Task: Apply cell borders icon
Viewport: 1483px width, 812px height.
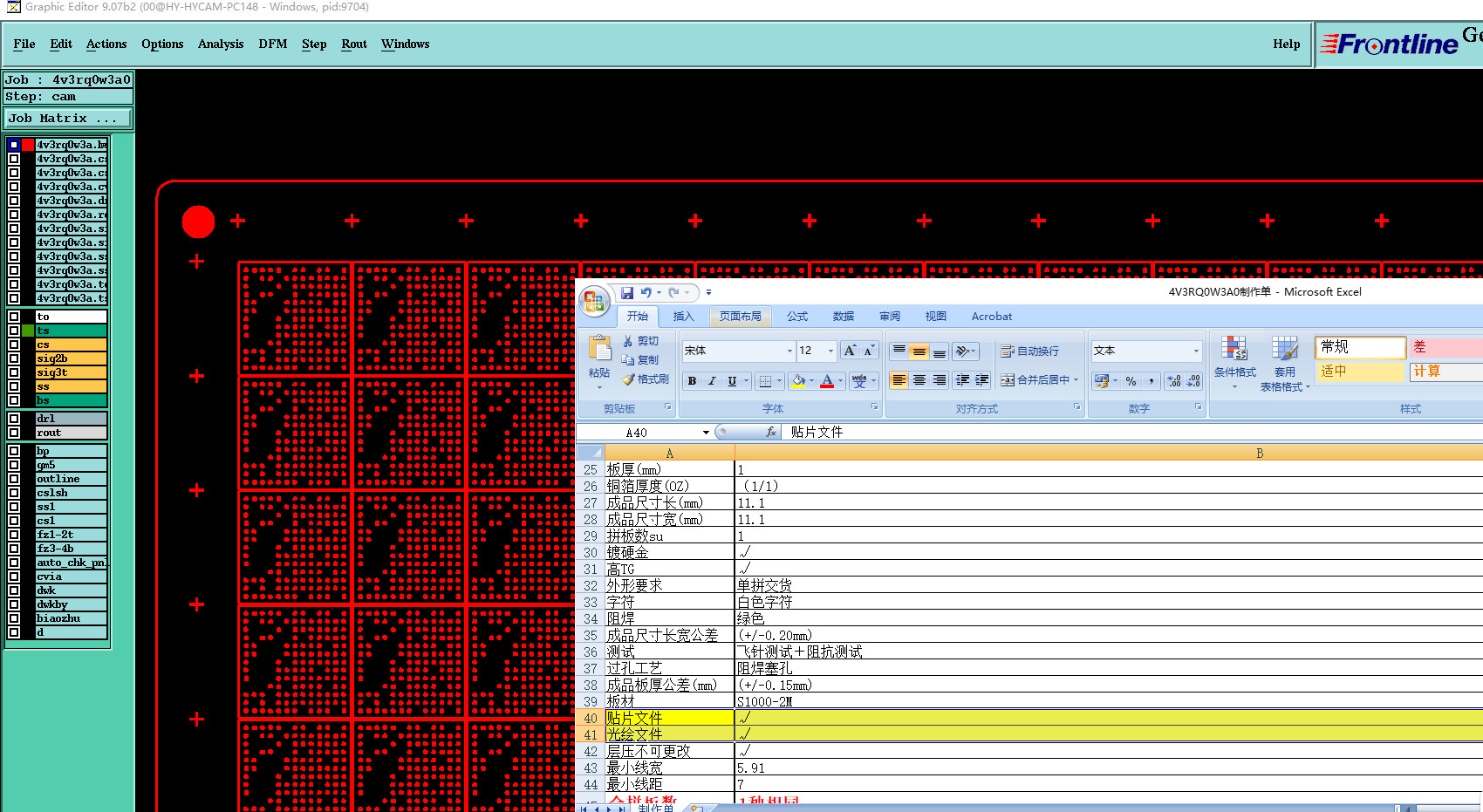Action: [x=765, y=381]
